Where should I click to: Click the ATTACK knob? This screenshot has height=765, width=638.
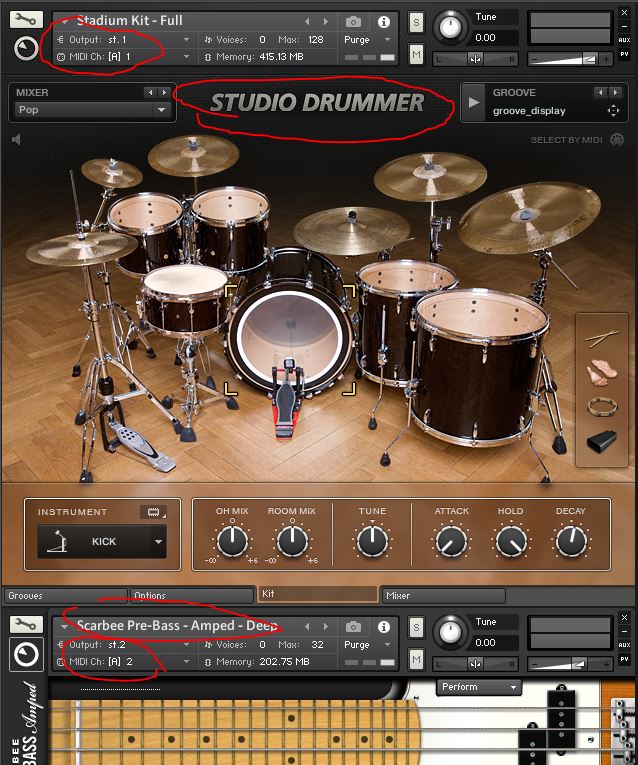pyautogui.click(x=451, y=541)
